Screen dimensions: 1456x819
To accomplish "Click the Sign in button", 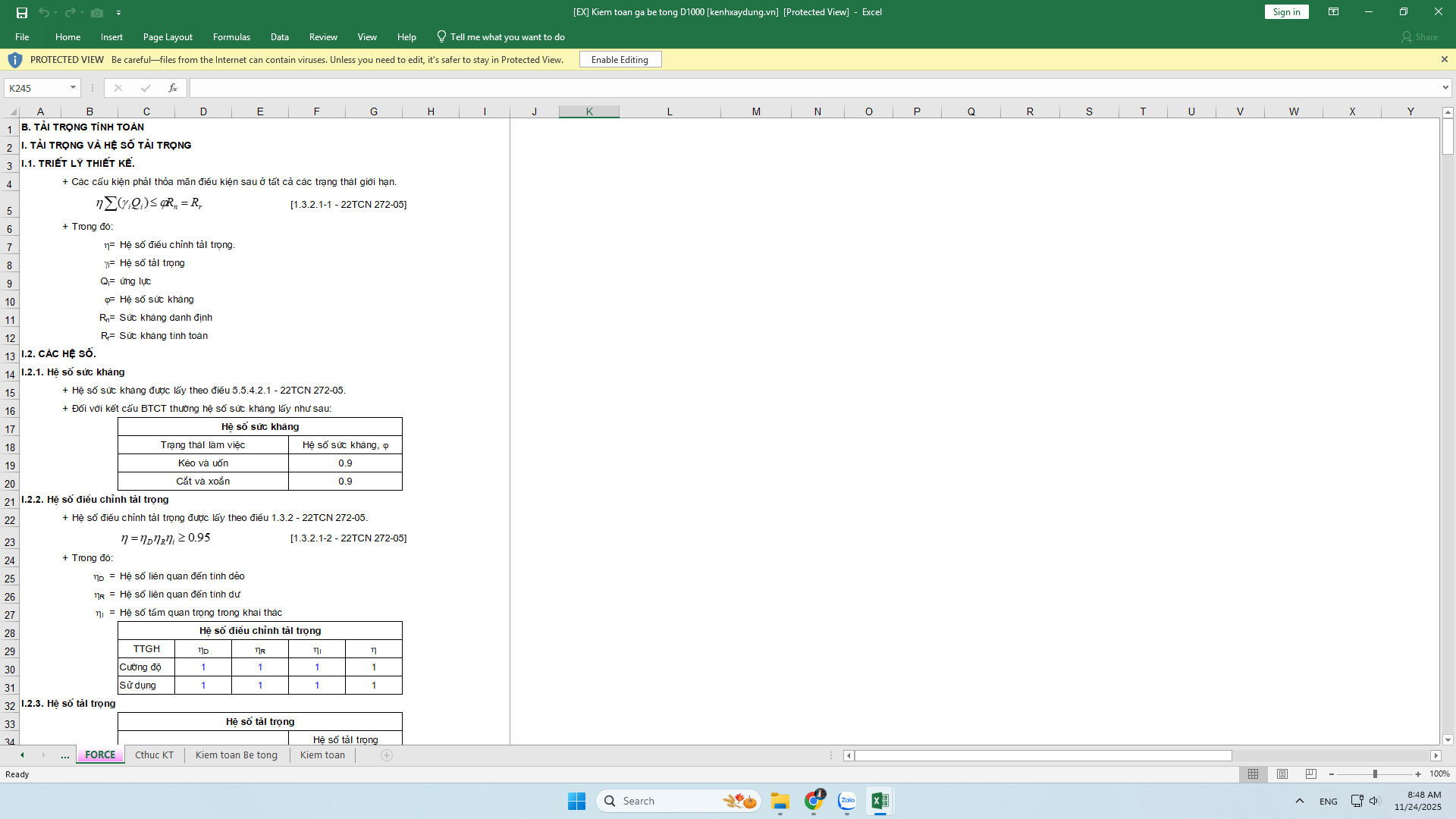I will [x=1286, y=11].
